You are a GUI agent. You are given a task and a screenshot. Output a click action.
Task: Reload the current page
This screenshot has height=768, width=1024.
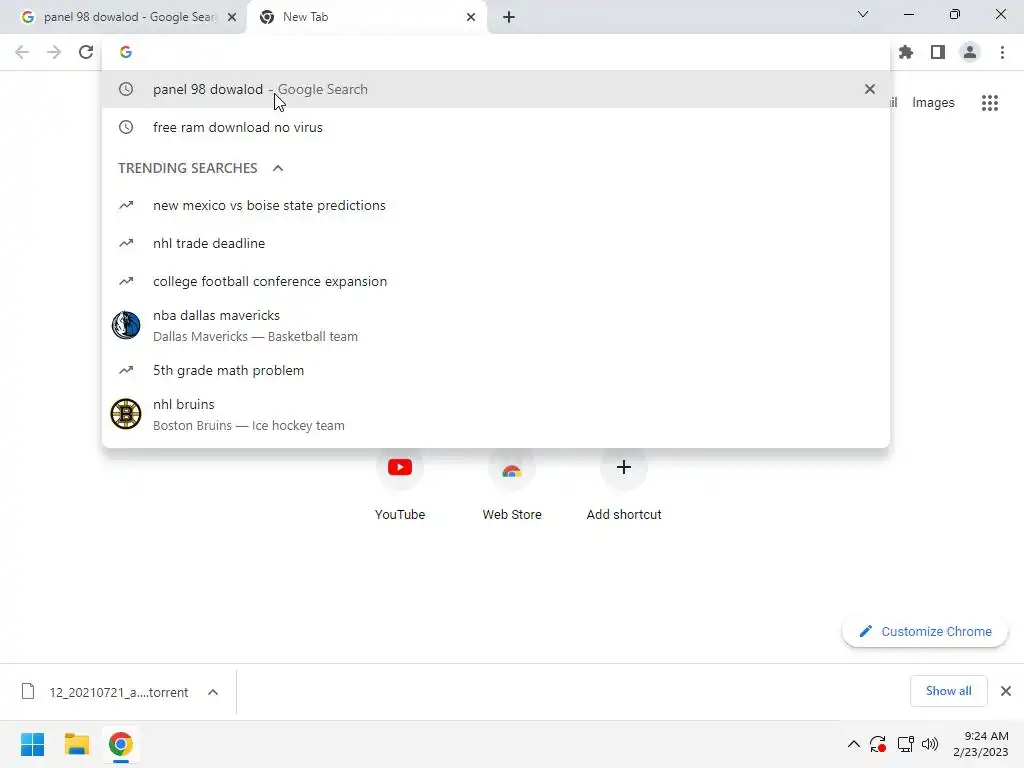(x=86, y=52)
